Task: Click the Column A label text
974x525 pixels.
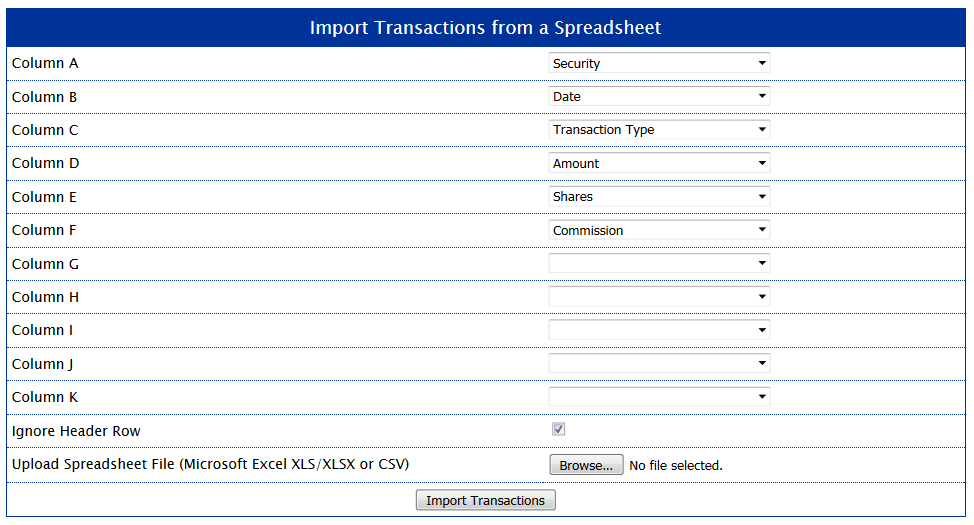Action: coord(45,63)
